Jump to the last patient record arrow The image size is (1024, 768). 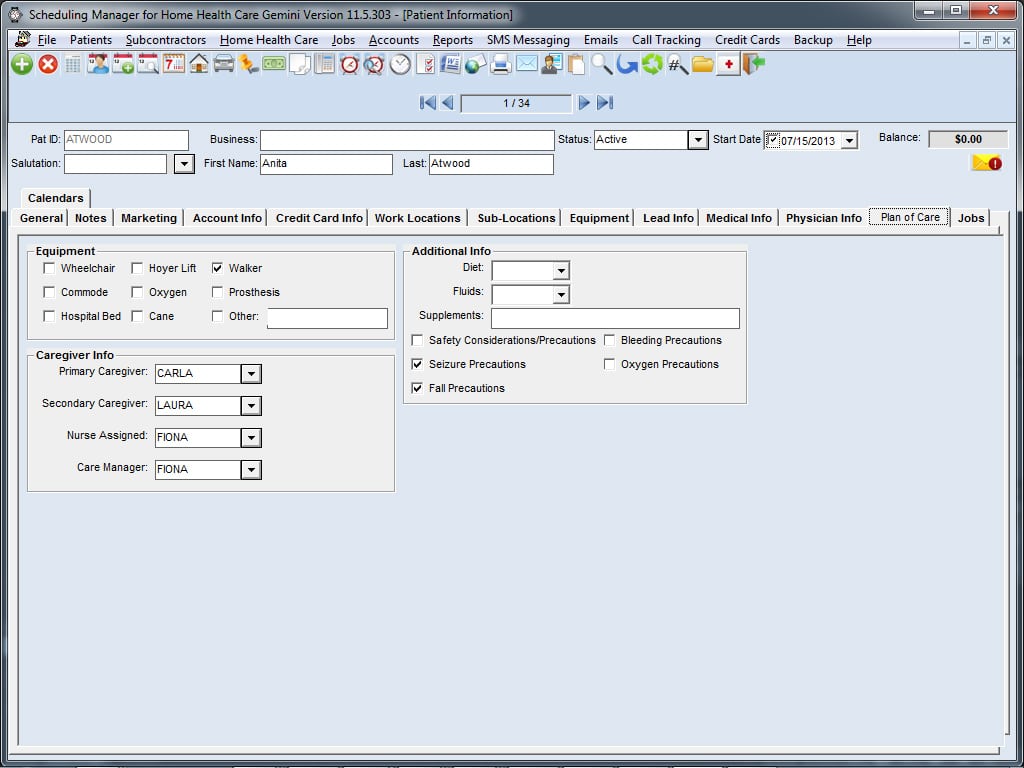coord(605,103)
